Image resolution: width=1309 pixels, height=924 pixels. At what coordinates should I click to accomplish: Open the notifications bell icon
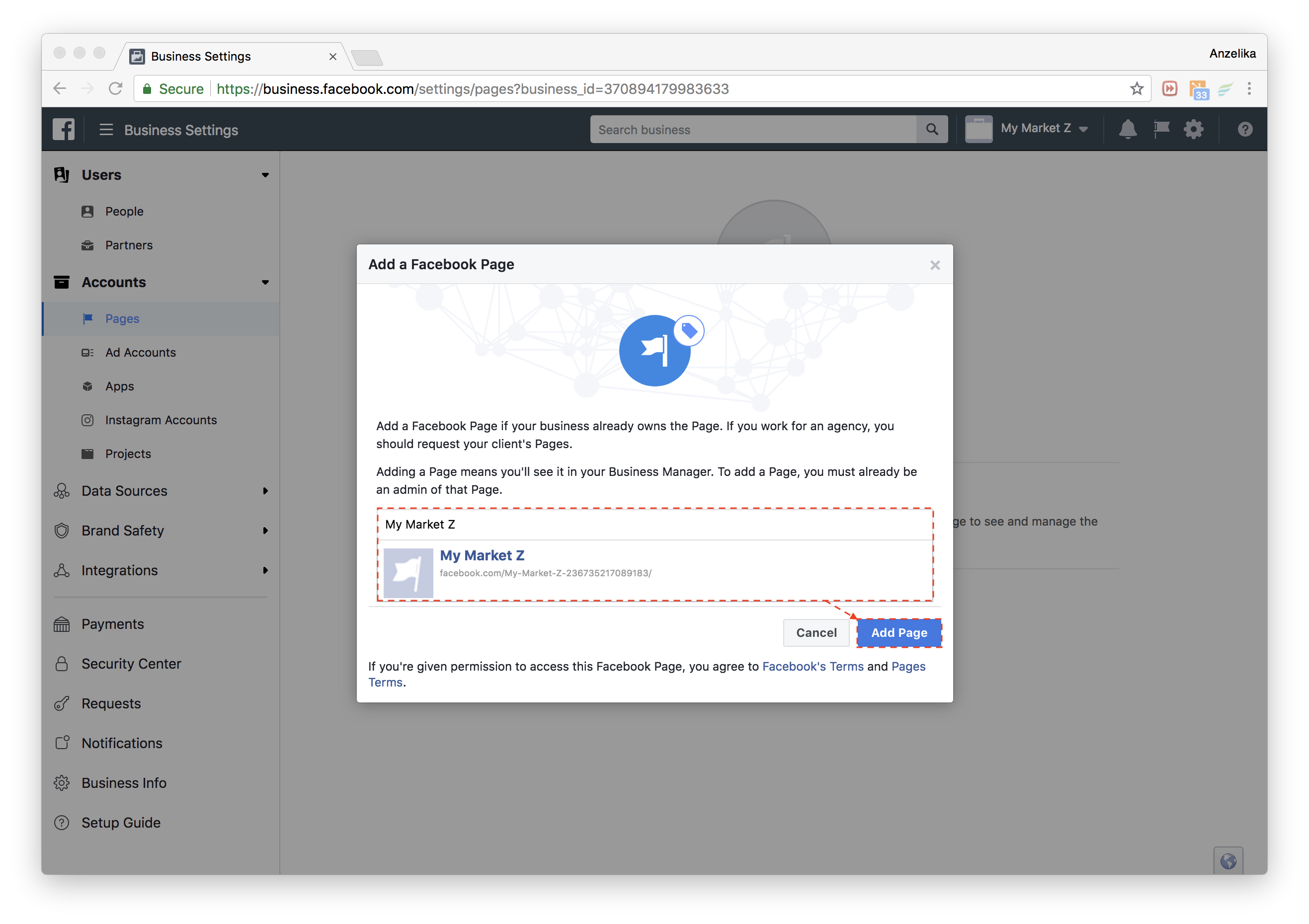tap(1127, 129)
